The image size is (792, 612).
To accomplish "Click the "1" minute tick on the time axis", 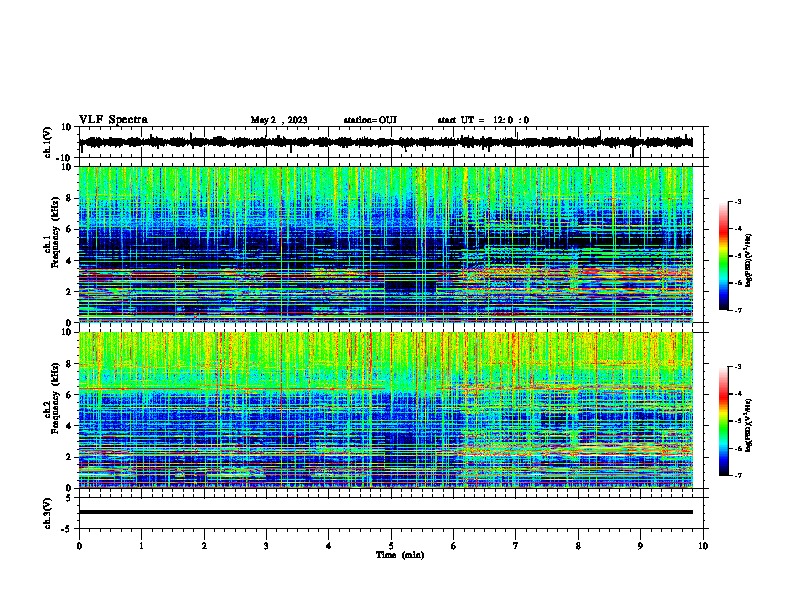I will click(141, 546).
